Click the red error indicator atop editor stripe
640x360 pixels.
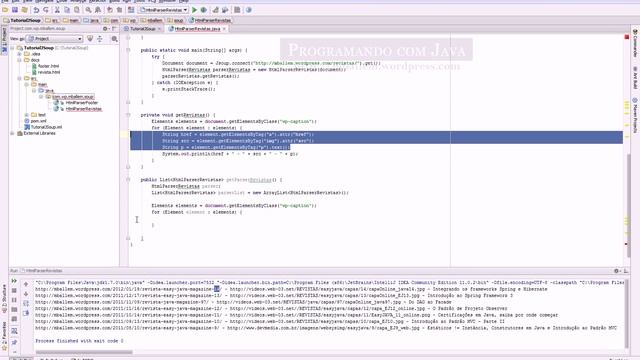627,37
